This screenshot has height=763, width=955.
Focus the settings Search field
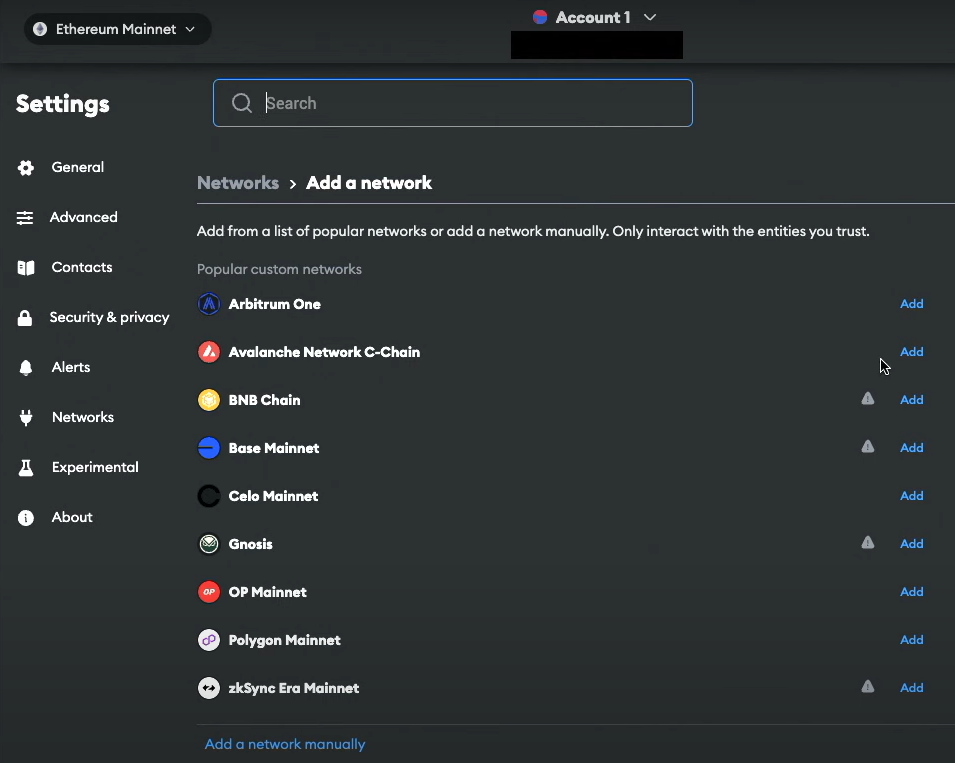click(x=453, y=103)
